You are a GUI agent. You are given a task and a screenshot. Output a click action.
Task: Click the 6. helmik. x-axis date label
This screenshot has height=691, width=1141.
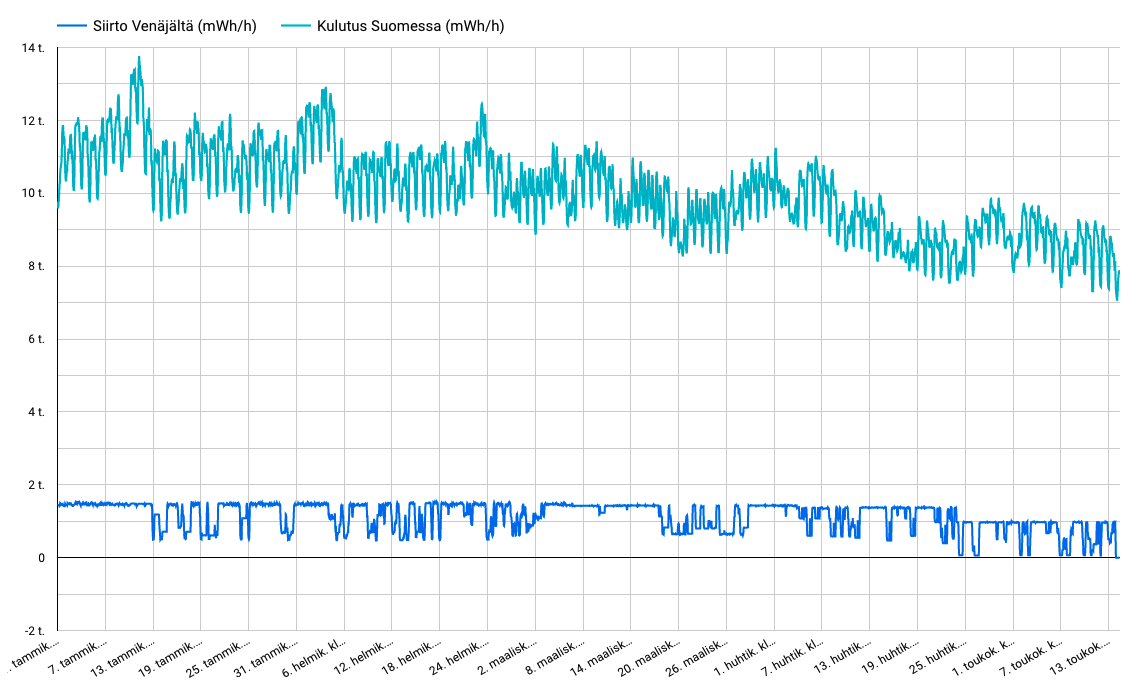(315, 657)
